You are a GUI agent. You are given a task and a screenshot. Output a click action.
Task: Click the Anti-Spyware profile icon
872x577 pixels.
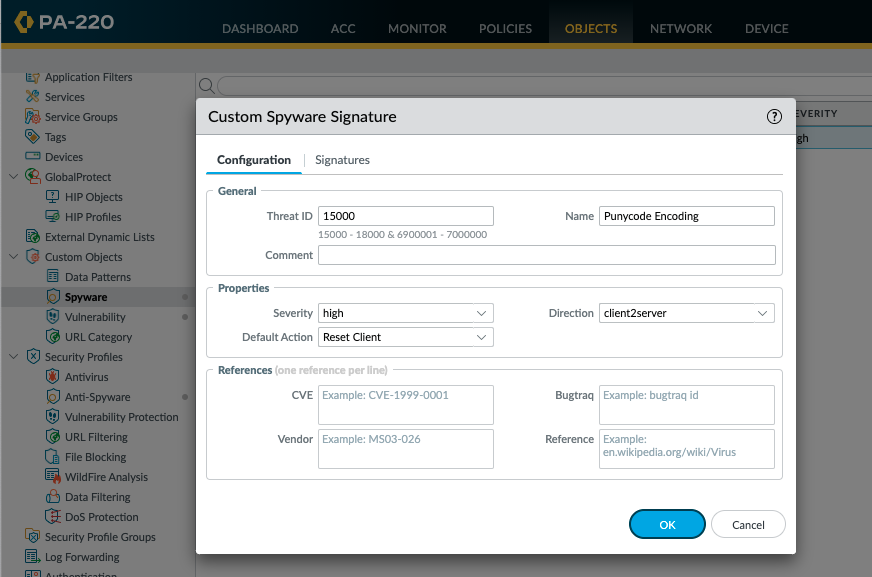coord(53,397)
